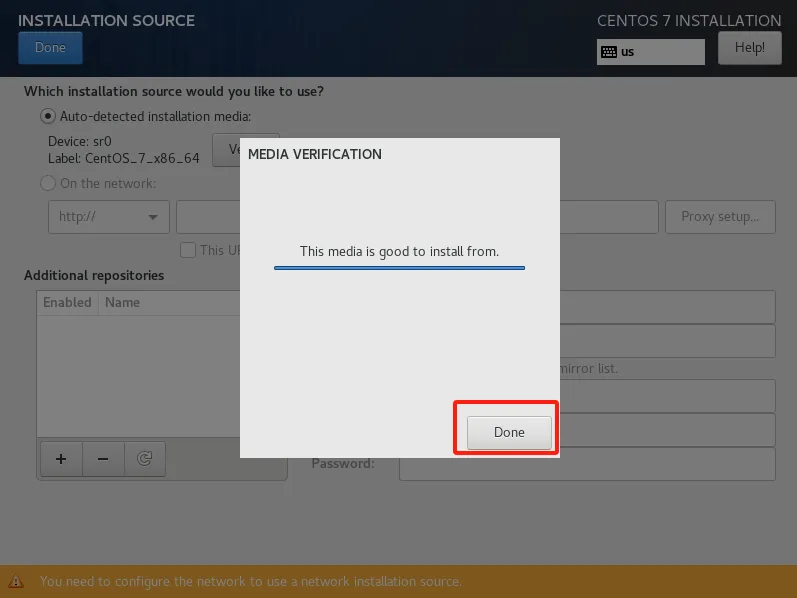Click the network configuration warning message
Image resolution: width=797 pixels, height=598 pixels.
(x=250, y=581)
